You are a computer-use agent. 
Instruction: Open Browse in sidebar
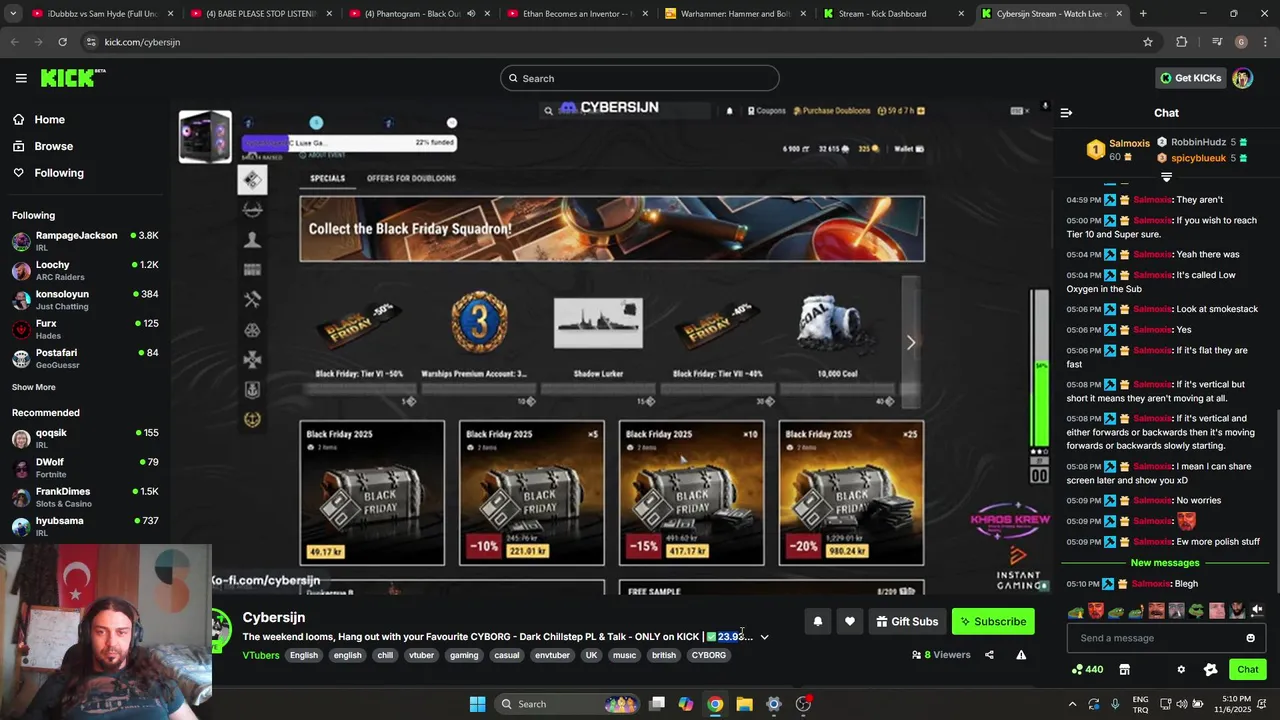coord(42,146)
